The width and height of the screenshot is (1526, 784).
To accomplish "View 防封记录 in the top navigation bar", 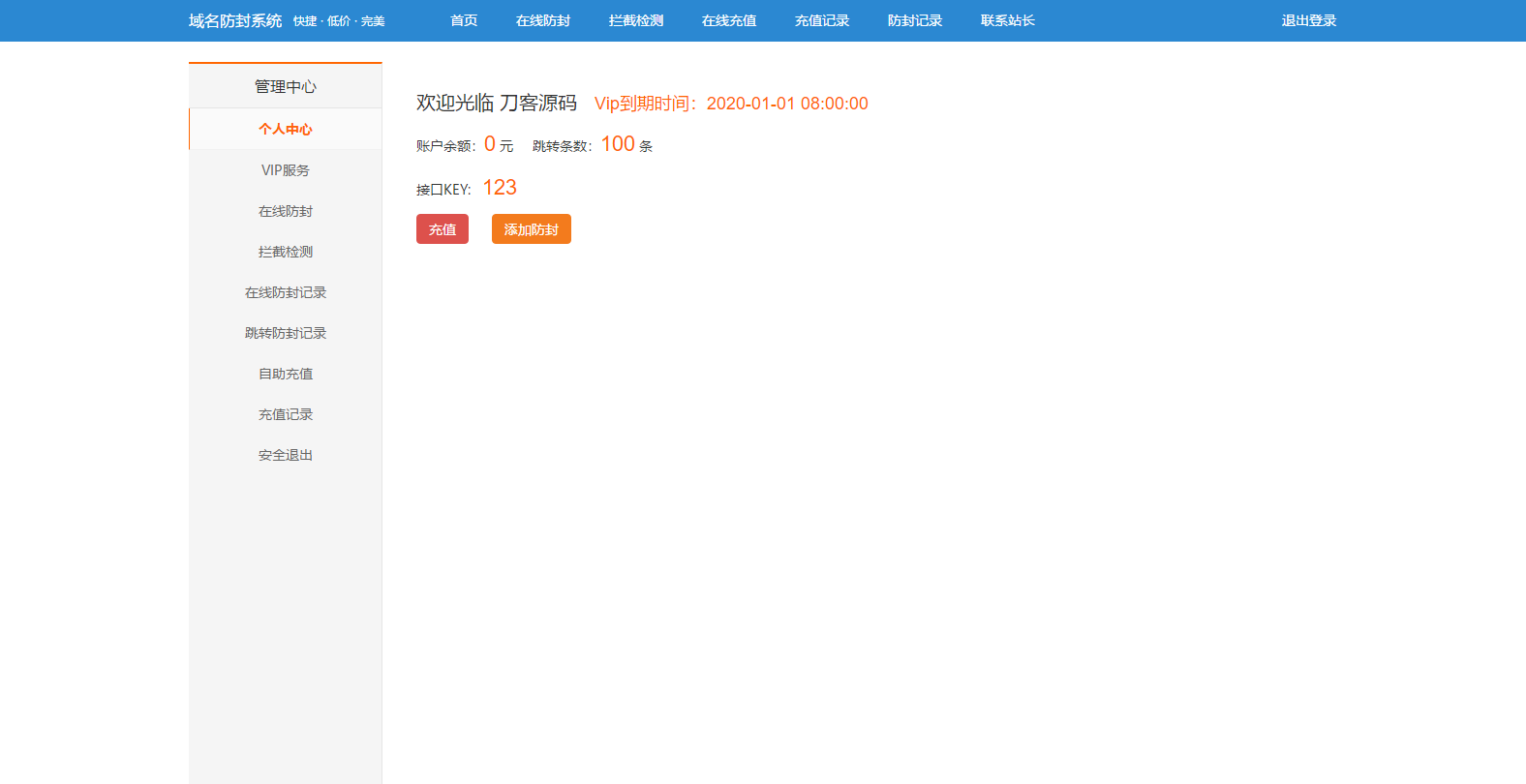I will [x=915, y=20].
